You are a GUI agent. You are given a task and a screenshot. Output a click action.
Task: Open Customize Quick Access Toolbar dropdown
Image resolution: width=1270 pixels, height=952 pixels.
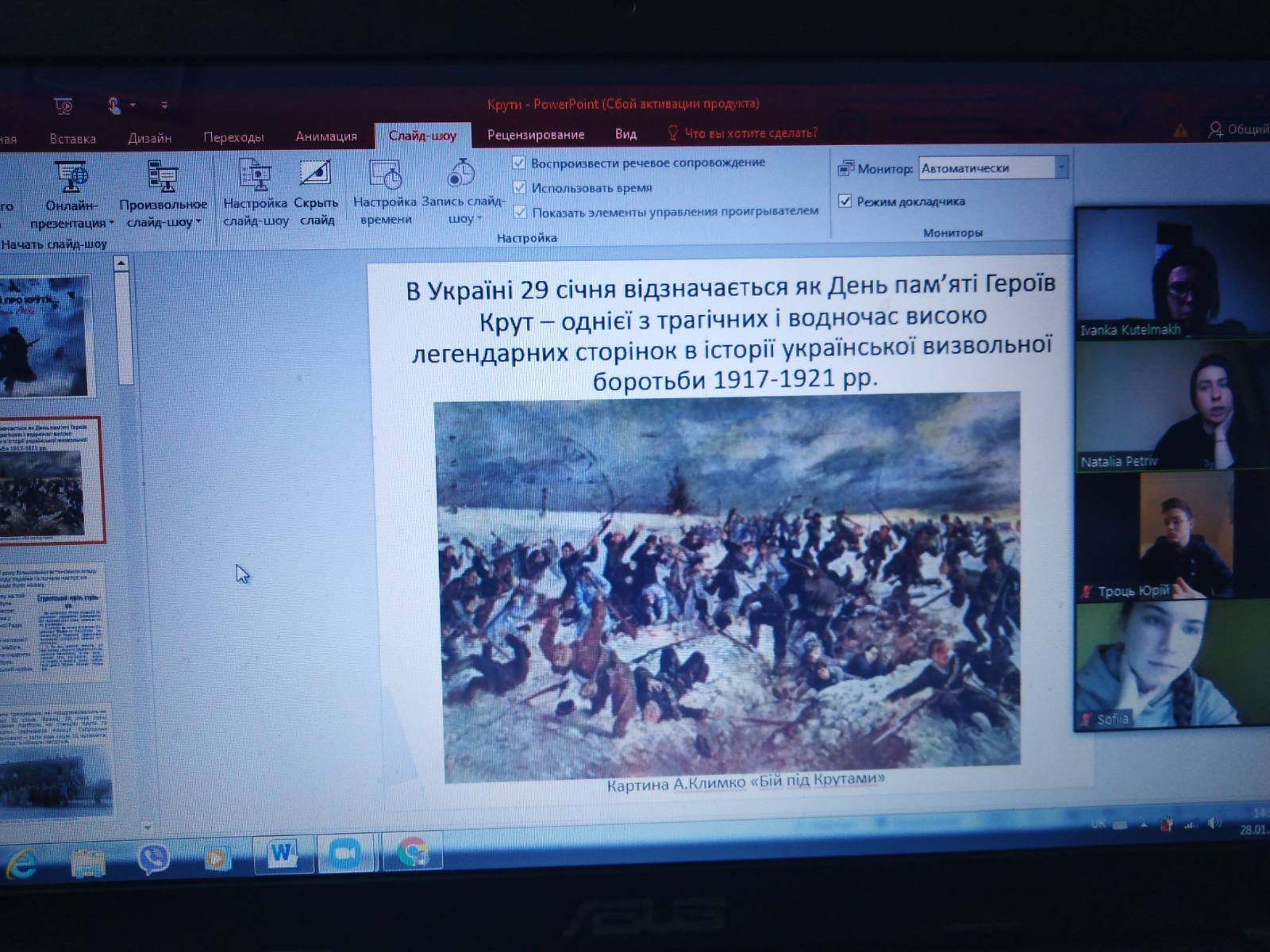pos(164,105)
